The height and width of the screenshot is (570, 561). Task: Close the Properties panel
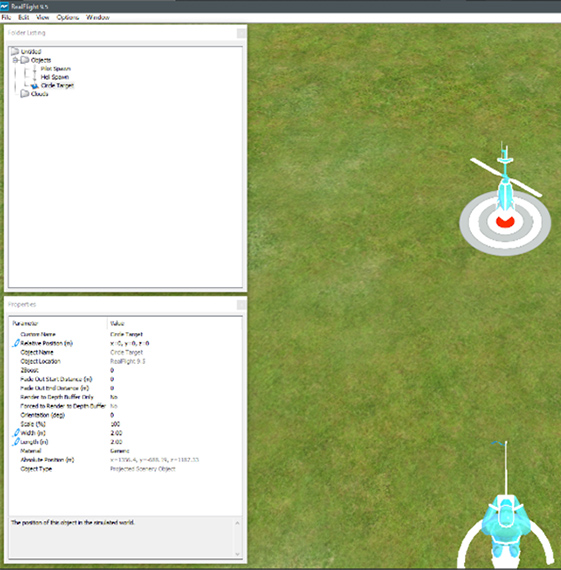click(241, 305)
